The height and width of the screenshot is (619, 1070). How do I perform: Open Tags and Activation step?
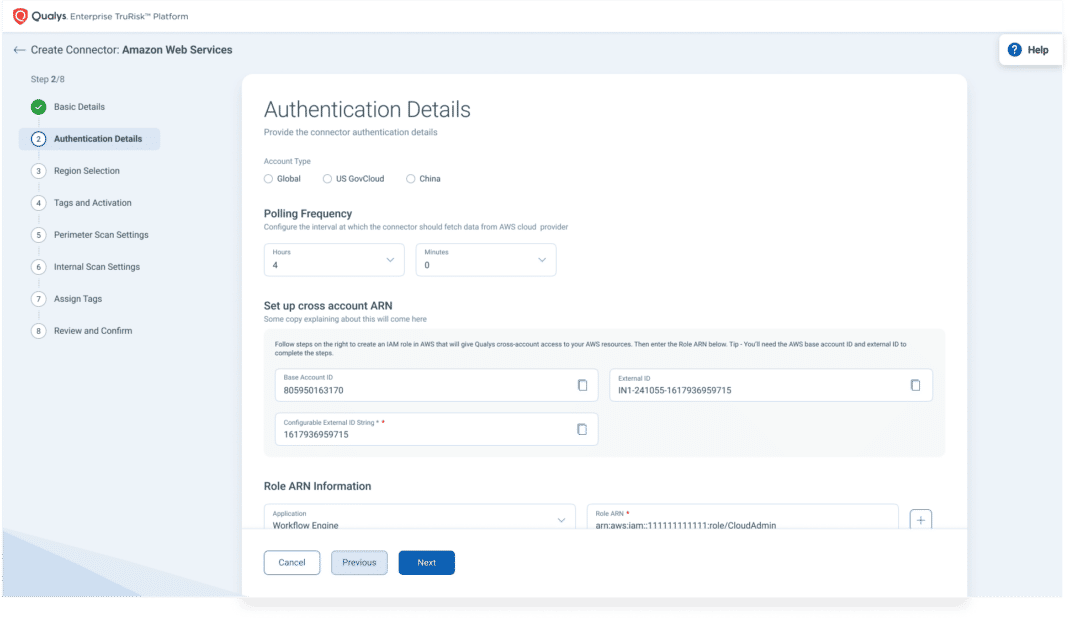click(93, 203)
